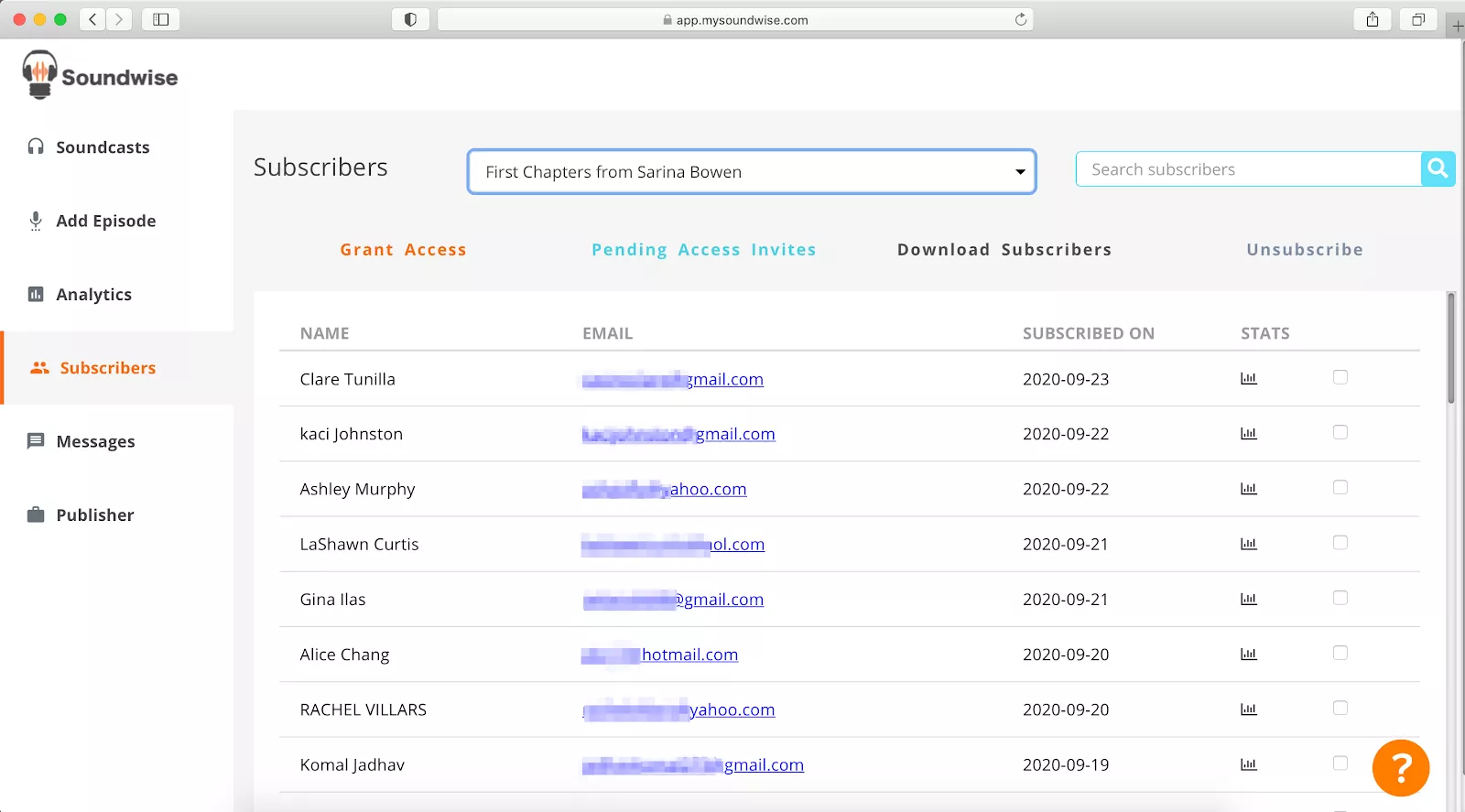Viewport: 1465px width, 812px height.
Task: Click Safari share icon
Action: point(1372,19)
